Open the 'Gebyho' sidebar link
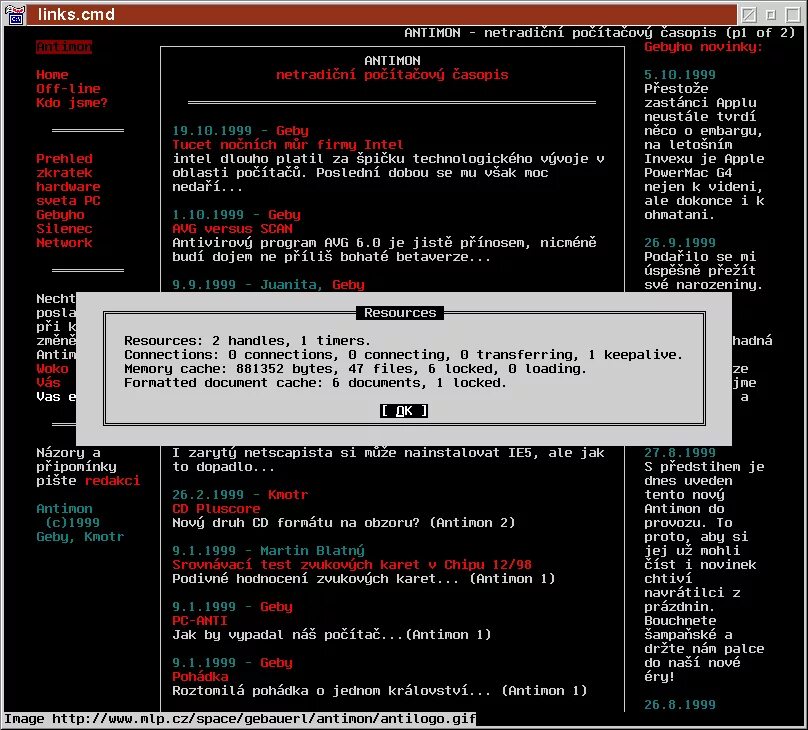Screen dimensions: 808x730 (x=60, y=215)
